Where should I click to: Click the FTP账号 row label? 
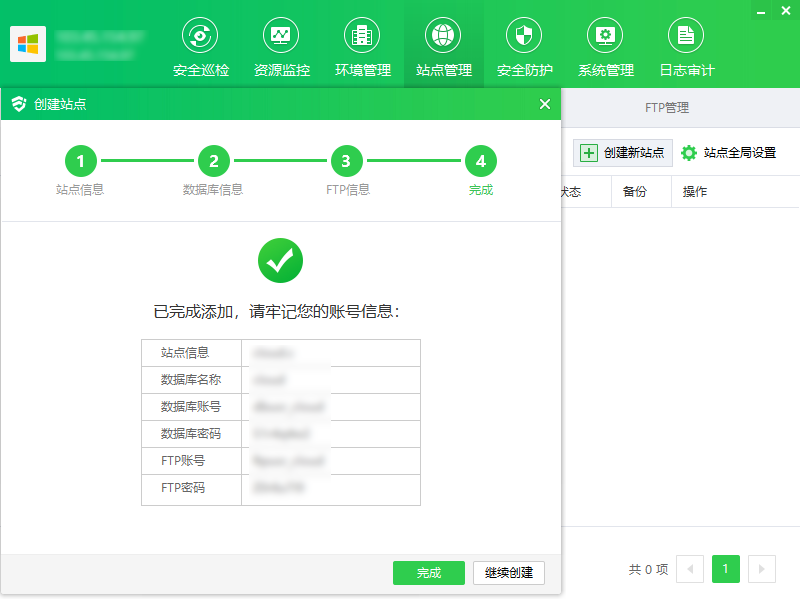(183, 461)
